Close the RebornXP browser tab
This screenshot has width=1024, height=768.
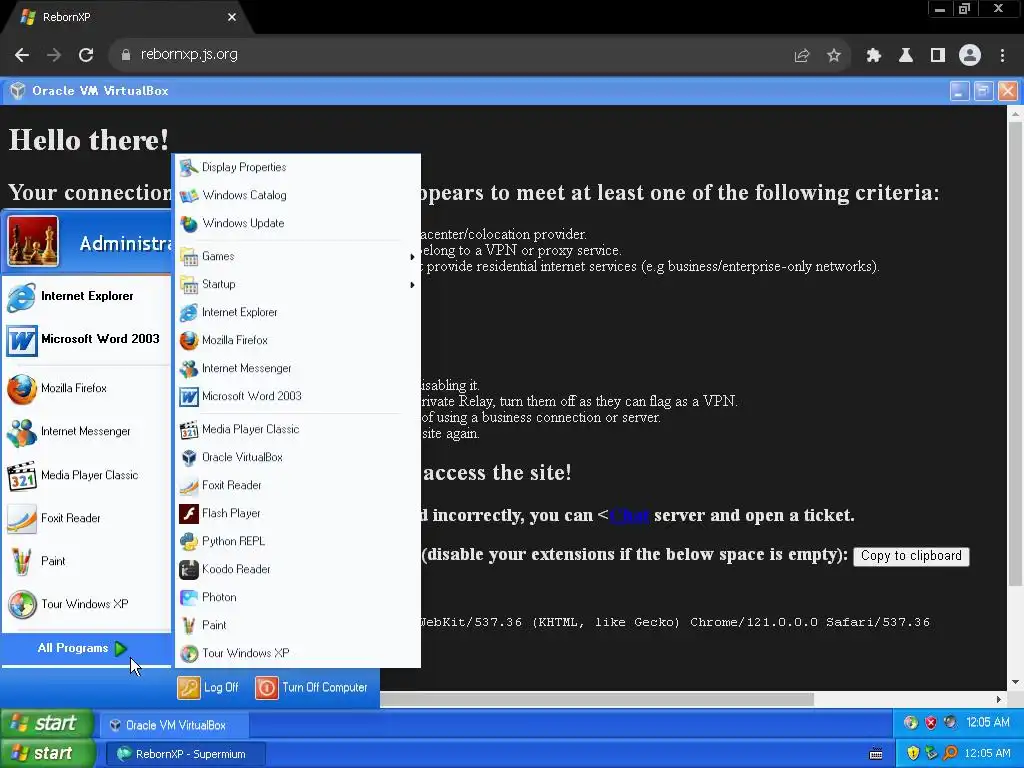232,17
